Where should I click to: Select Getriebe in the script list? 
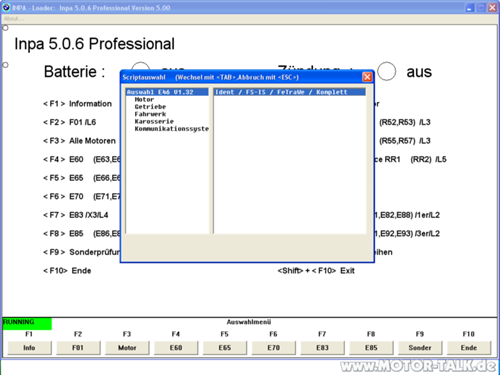click(150, 107)
